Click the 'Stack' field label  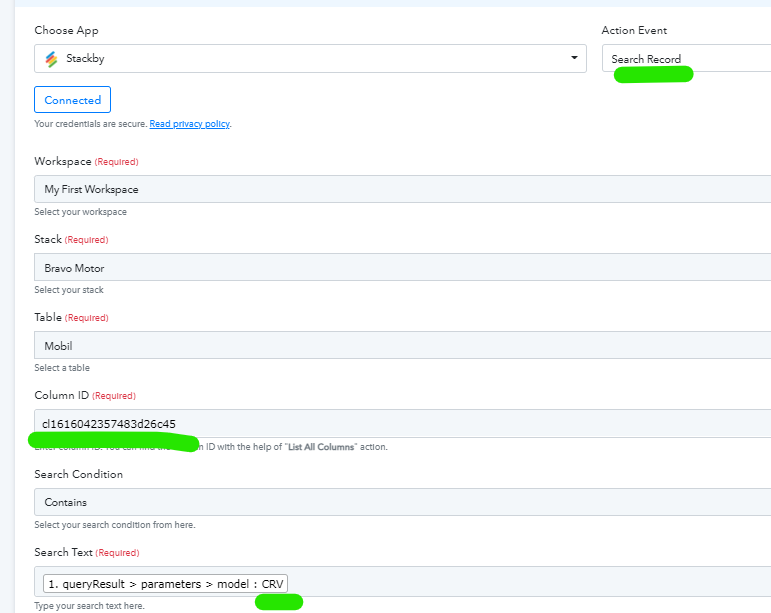click(x=48, y=239)
